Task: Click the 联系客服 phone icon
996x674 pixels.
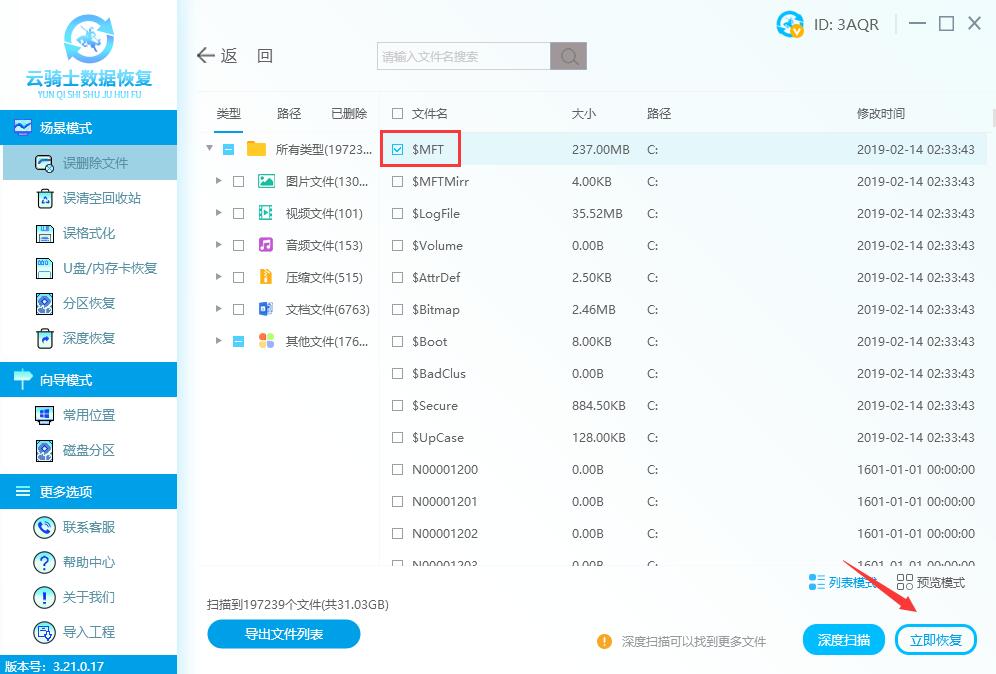Action: pyautogui.click(x=44, y=527)
